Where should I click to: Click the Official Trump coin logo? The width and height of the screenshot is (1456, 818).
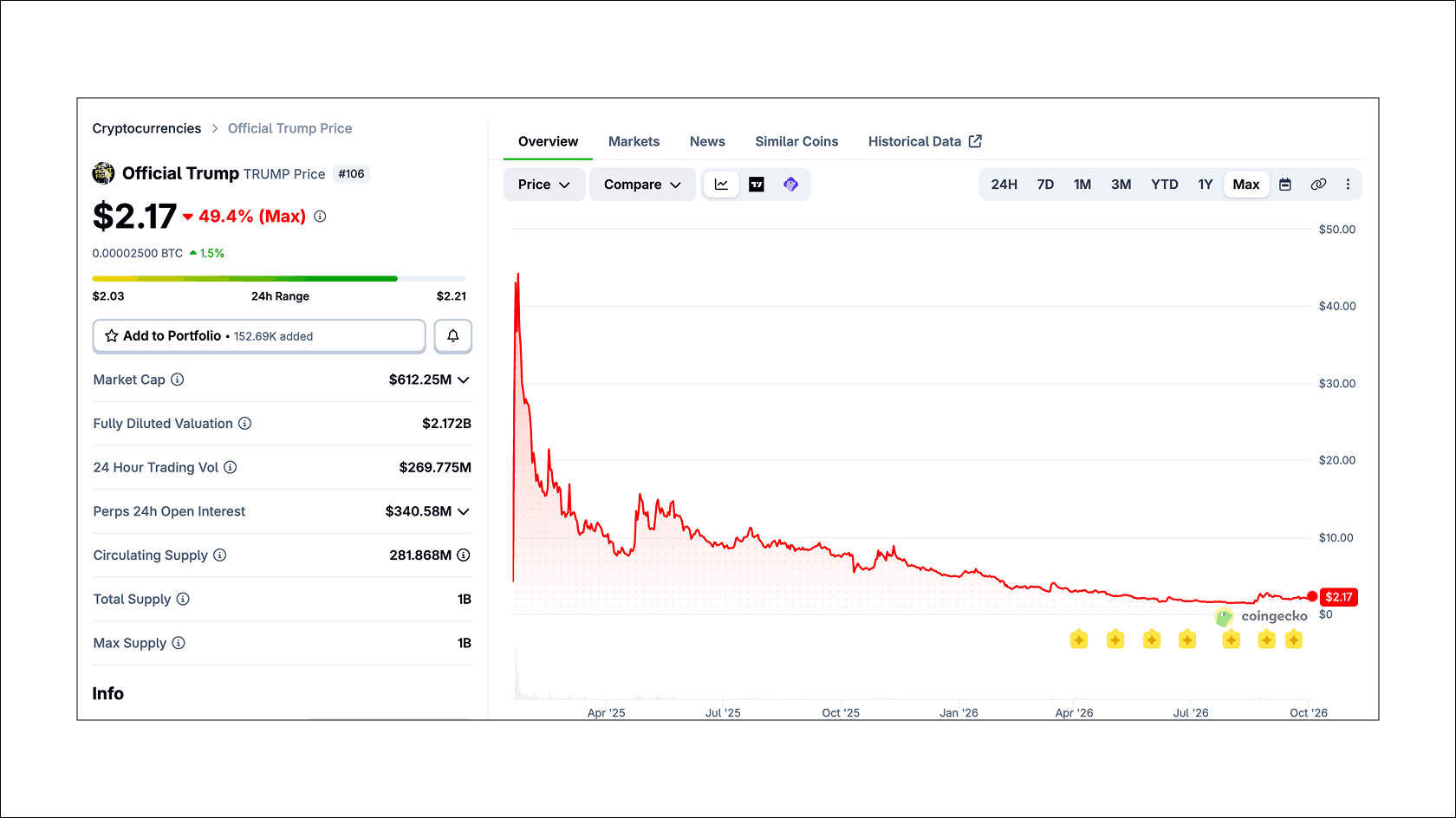click(103, 173)
